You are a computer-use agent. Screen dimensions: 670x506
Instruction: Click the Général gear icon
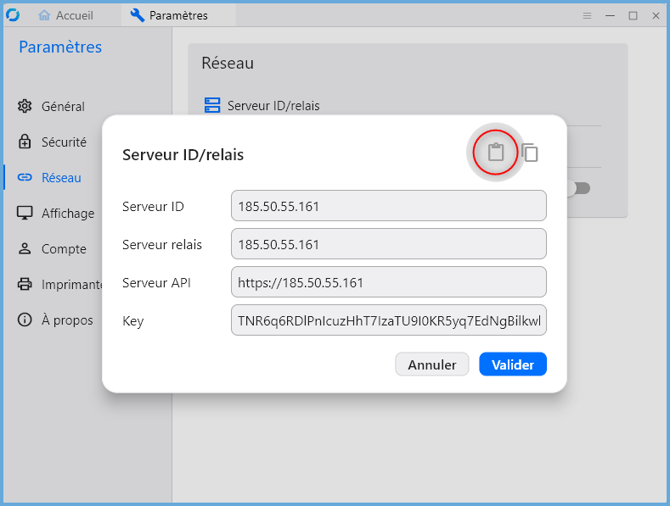[x=25, y=106]
